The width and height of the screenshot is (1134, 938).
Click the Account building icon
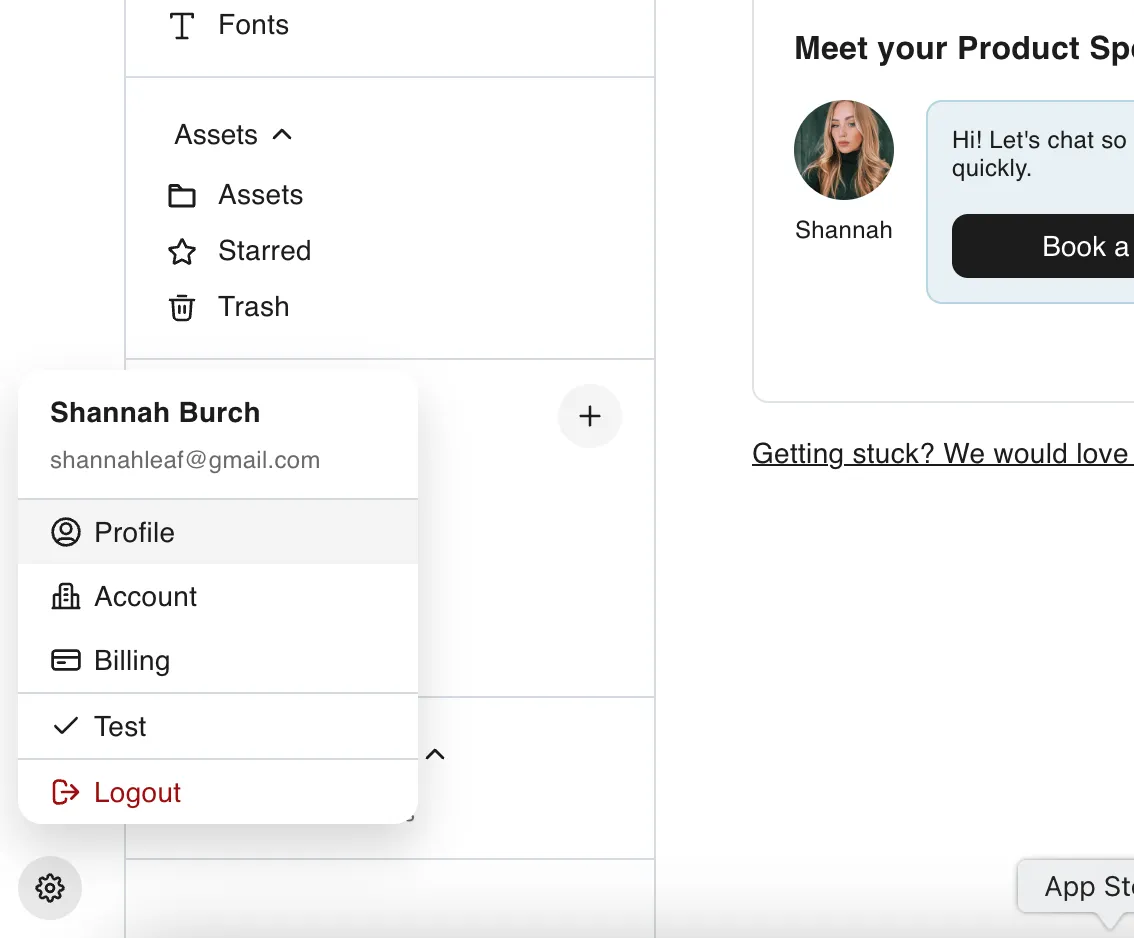(66, 597)
